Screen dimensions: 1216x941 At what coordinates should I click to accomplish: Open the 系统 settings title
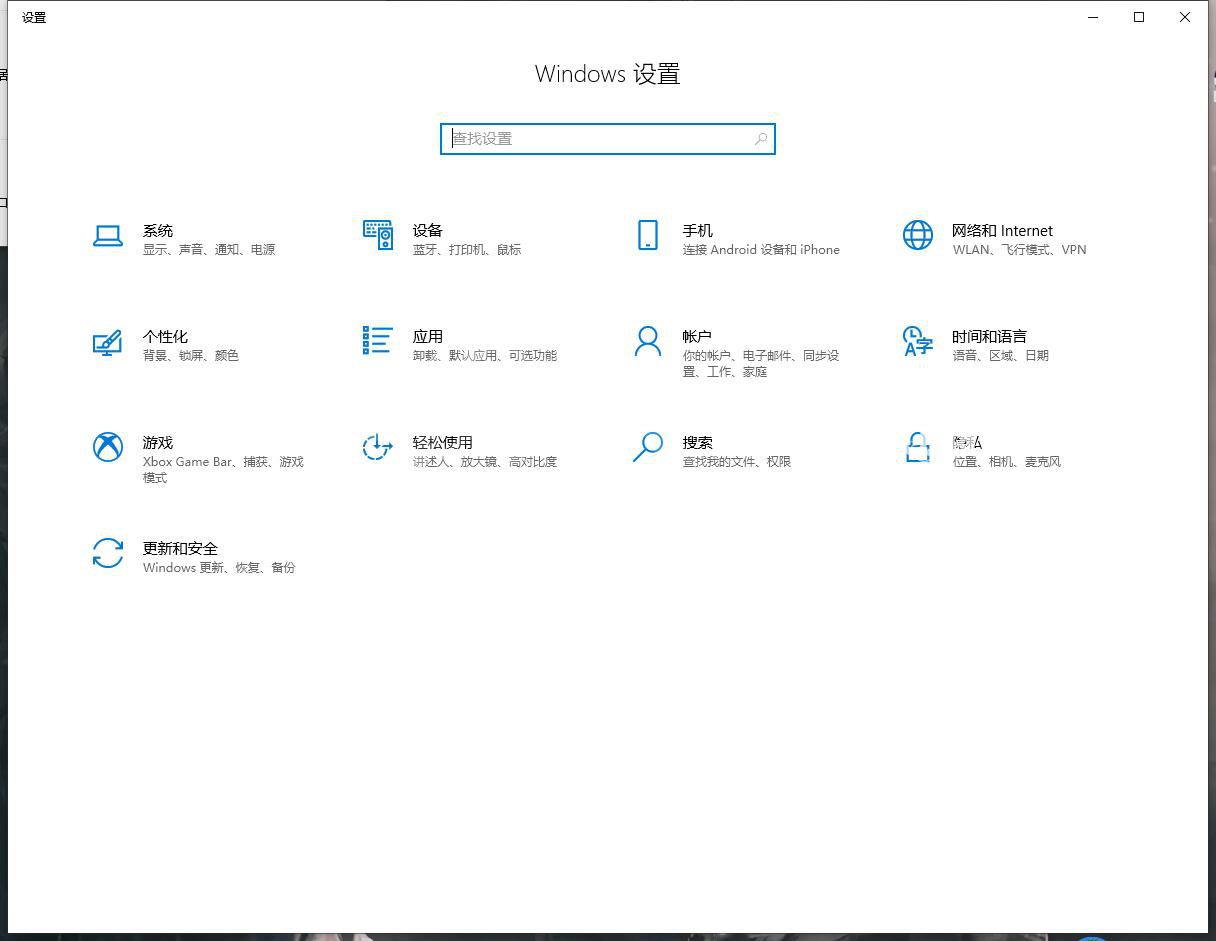[x=158, y=231]
